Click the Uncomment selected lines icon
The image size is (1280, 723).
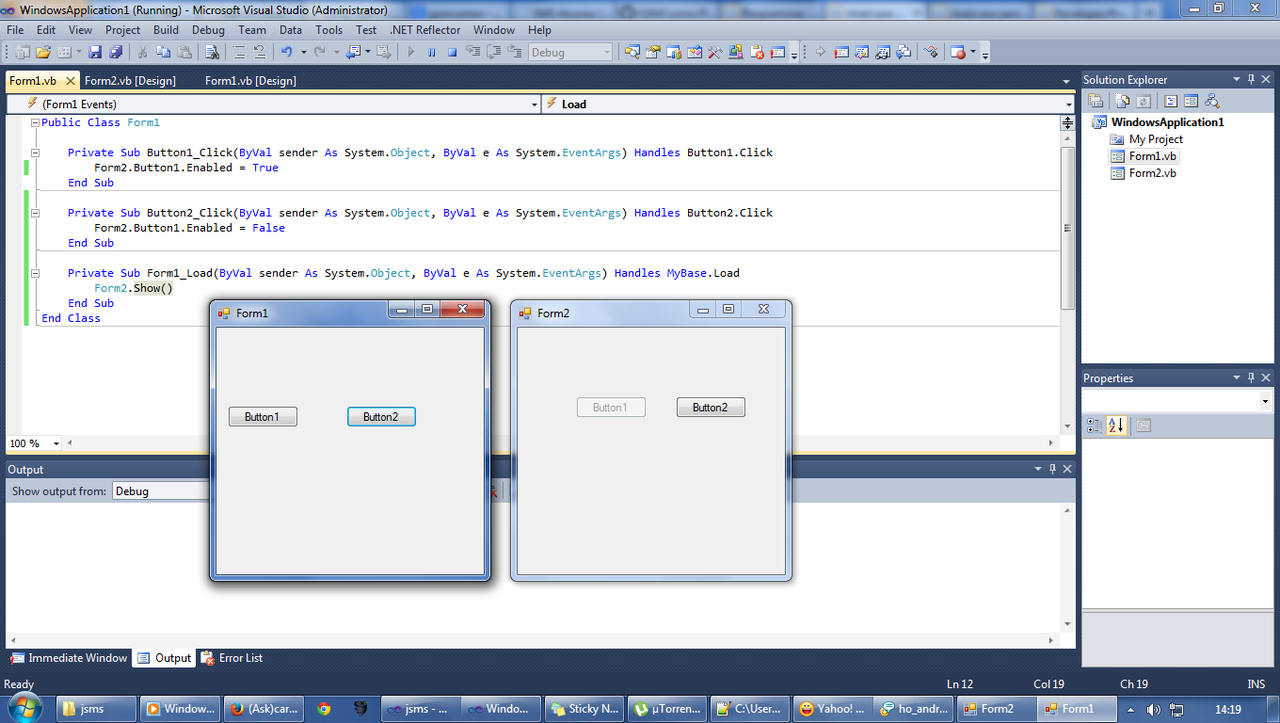point(259,52)
